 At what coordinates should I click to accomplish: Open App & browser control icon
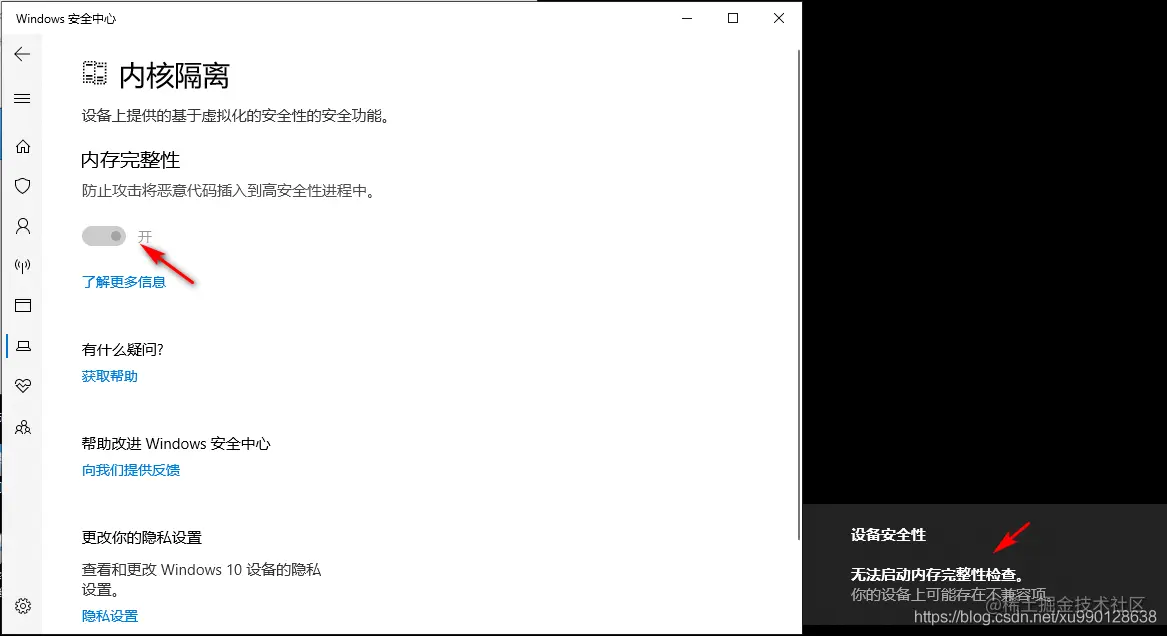23,306
